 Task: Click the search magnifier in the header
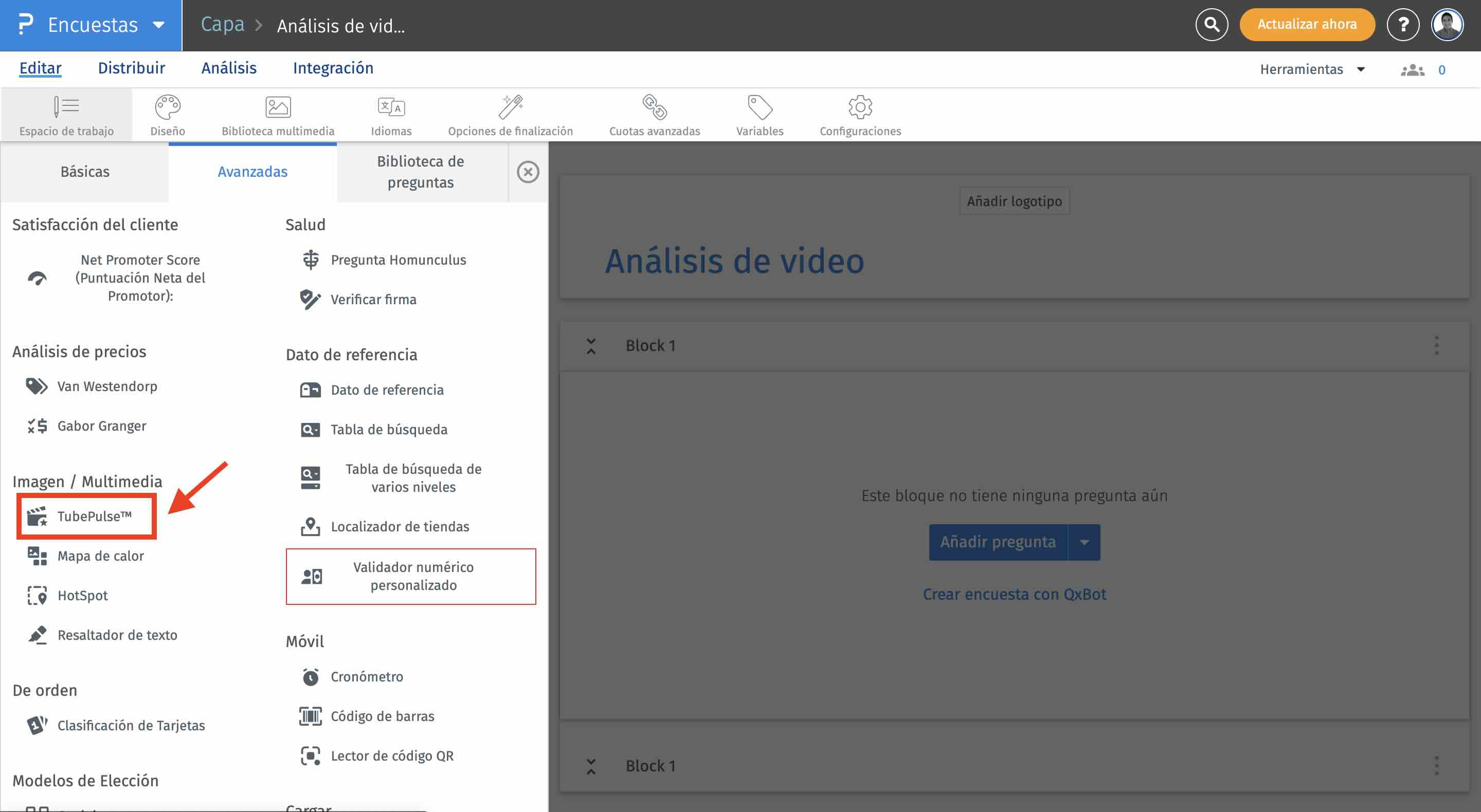pos(1212,25)
